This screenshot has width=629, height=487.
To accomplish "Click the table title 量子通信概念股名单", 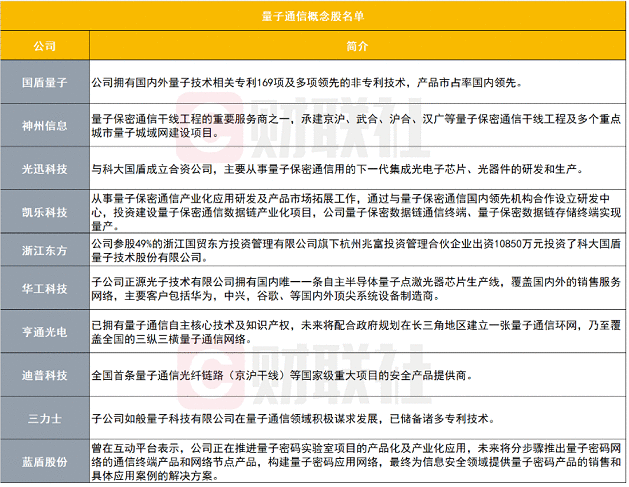I will pyautogui.click(x=312, y=16).
